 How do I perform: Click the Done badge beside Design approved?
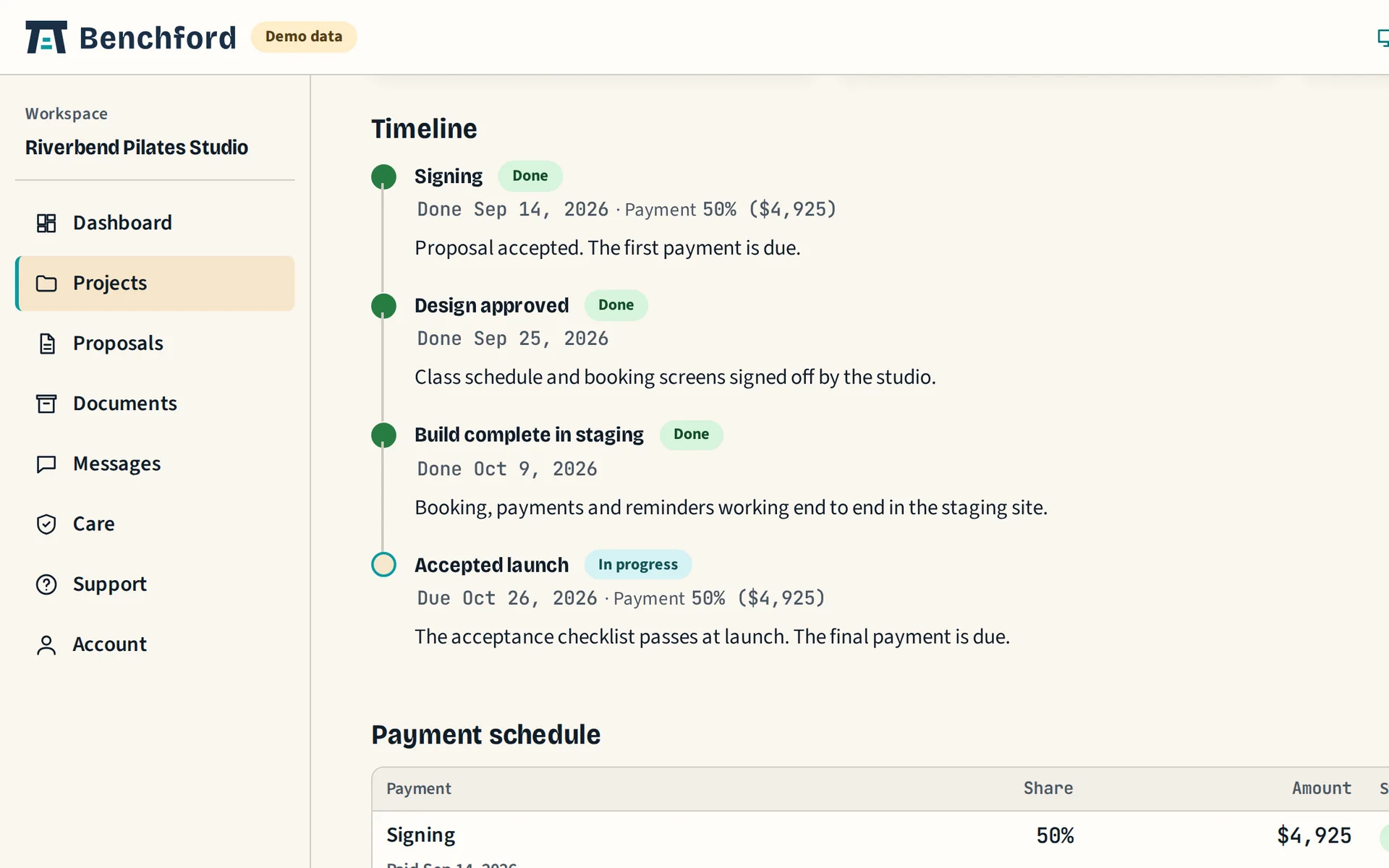tap(616, 305)
